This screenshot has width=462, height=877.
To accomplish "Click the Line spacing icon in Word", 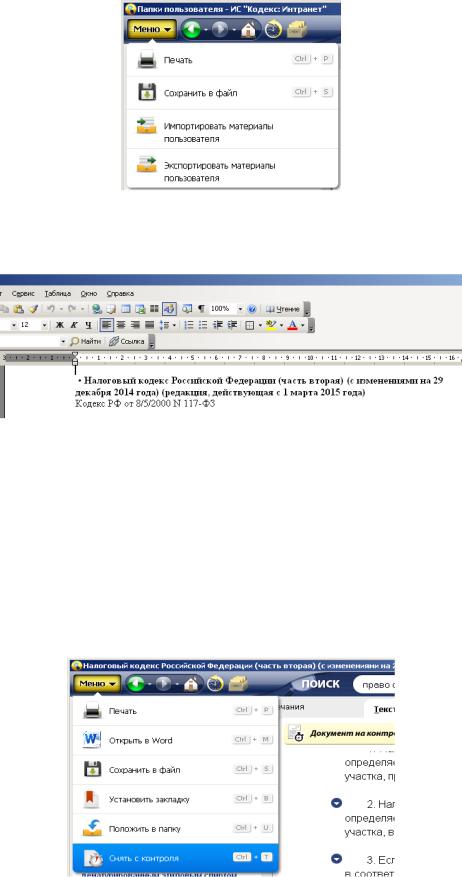I will (x=164, y=325).
